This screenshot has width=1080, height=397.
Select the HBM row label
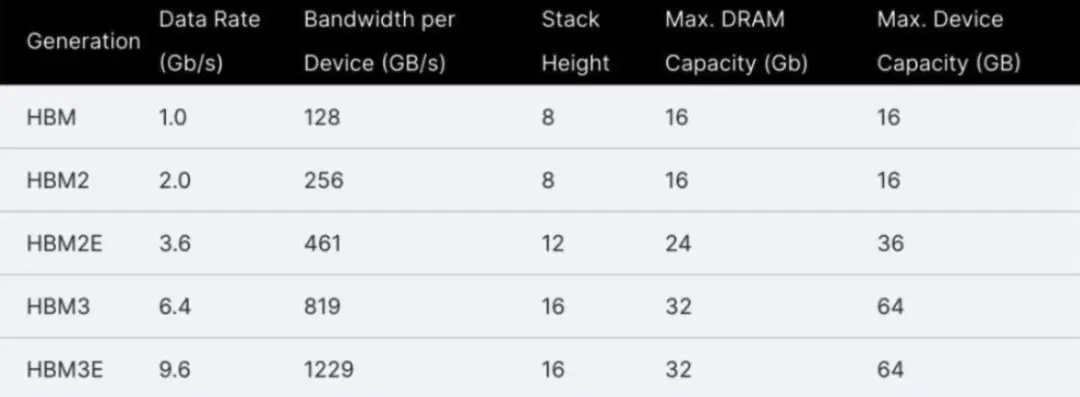point(51,117)
